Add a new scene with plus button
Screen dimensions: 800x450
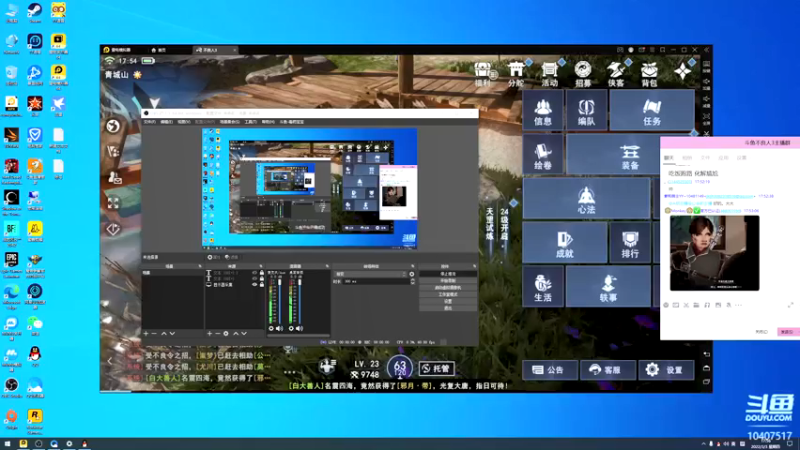tap(146, 333)
